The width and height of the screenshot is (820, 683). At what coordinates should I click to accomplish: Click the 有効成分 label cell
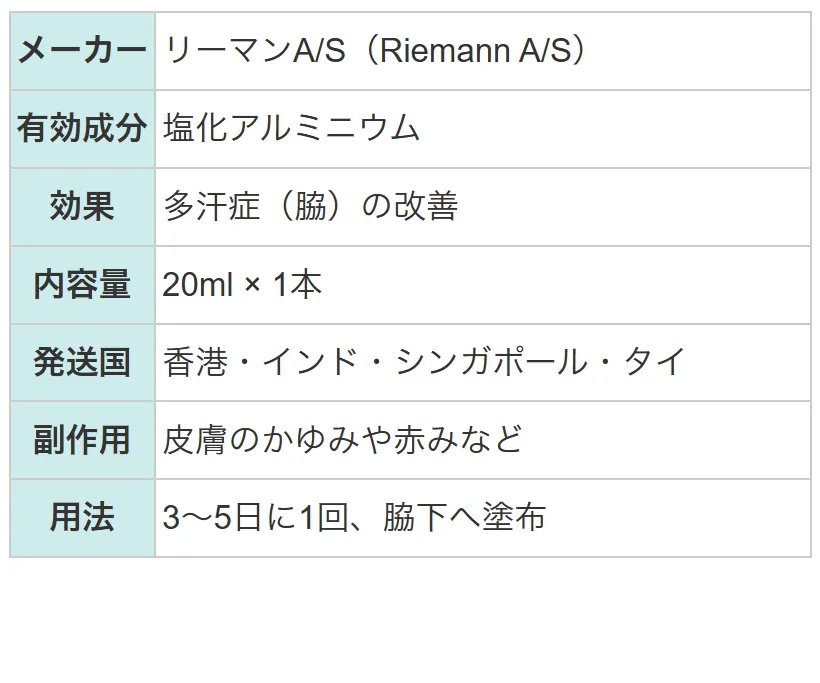[x=83, y=129]
